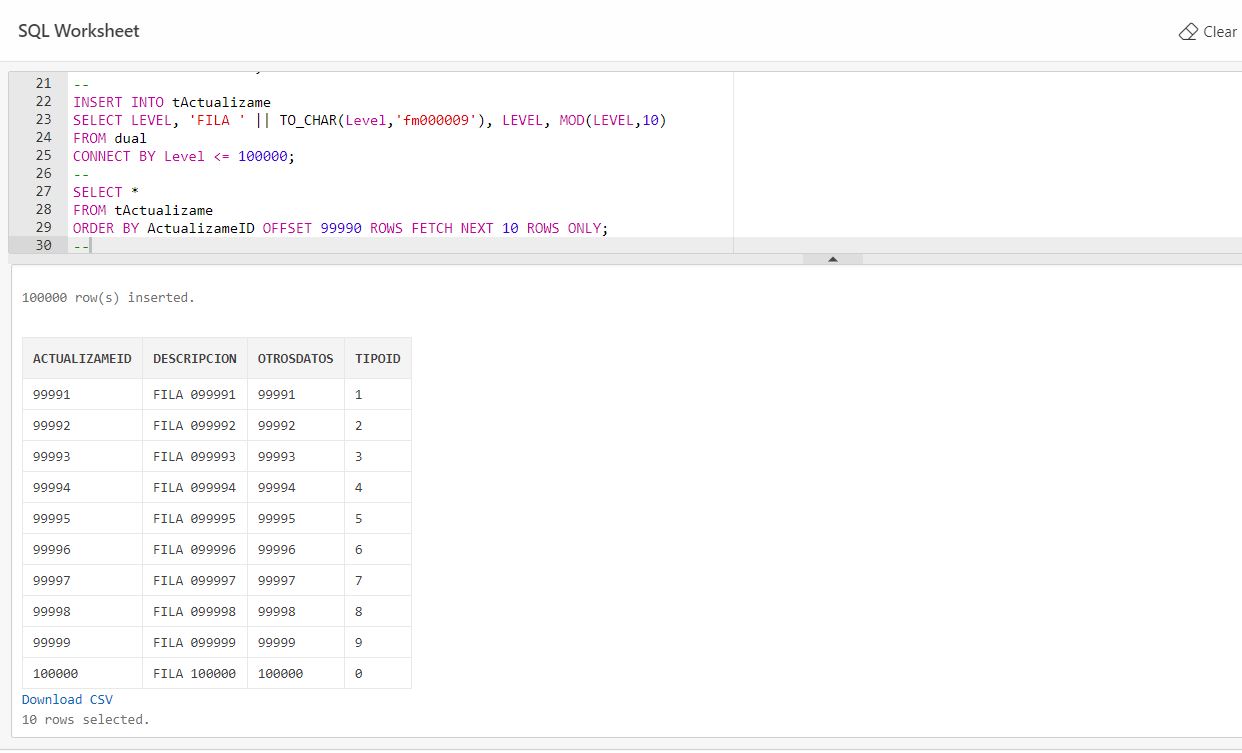Open the Download CSV link

pyautogui.click(x=65, y=699)
